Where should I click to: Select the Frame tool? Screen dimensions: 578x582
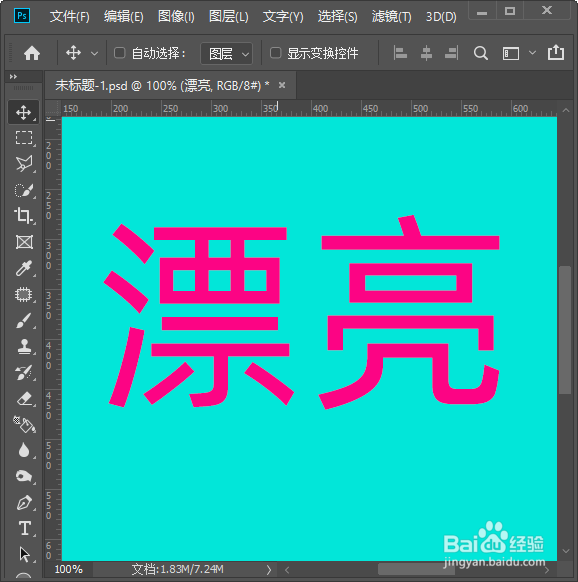tap(24, 242)
